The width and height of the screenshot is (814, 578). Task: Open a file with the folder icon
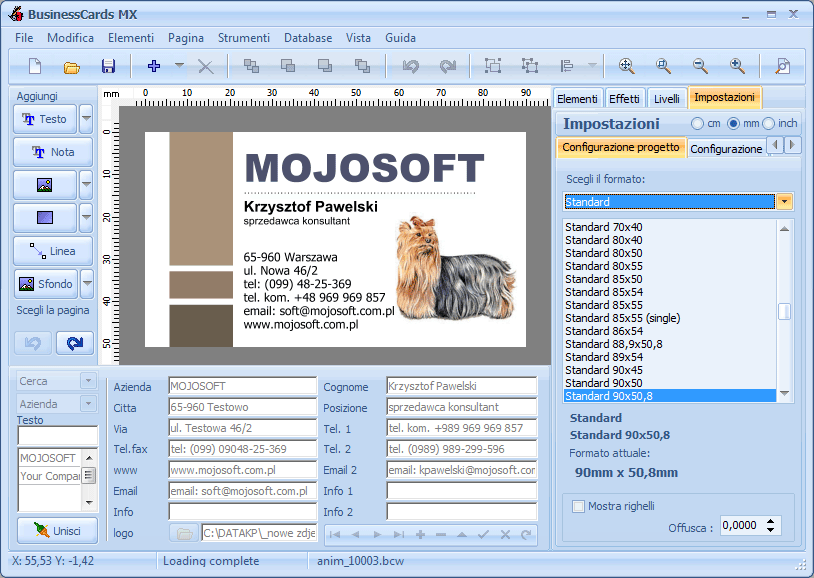[x=72, y=67]
